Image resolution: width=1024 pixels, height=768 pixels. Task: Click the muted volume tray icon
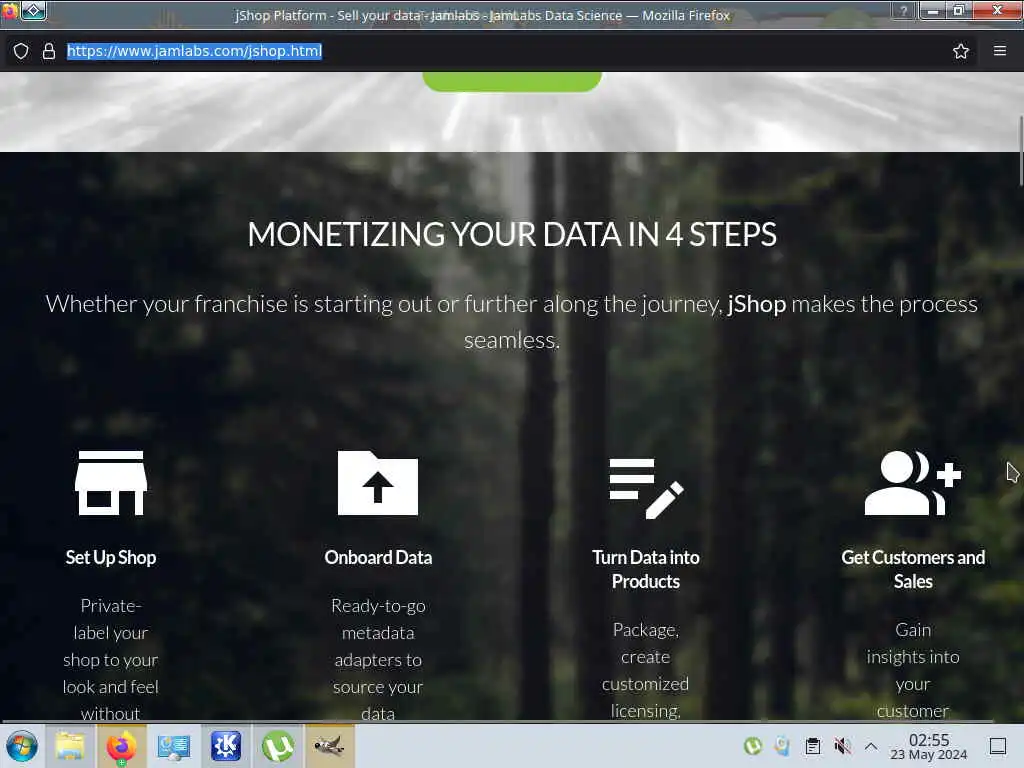(842, 746)
